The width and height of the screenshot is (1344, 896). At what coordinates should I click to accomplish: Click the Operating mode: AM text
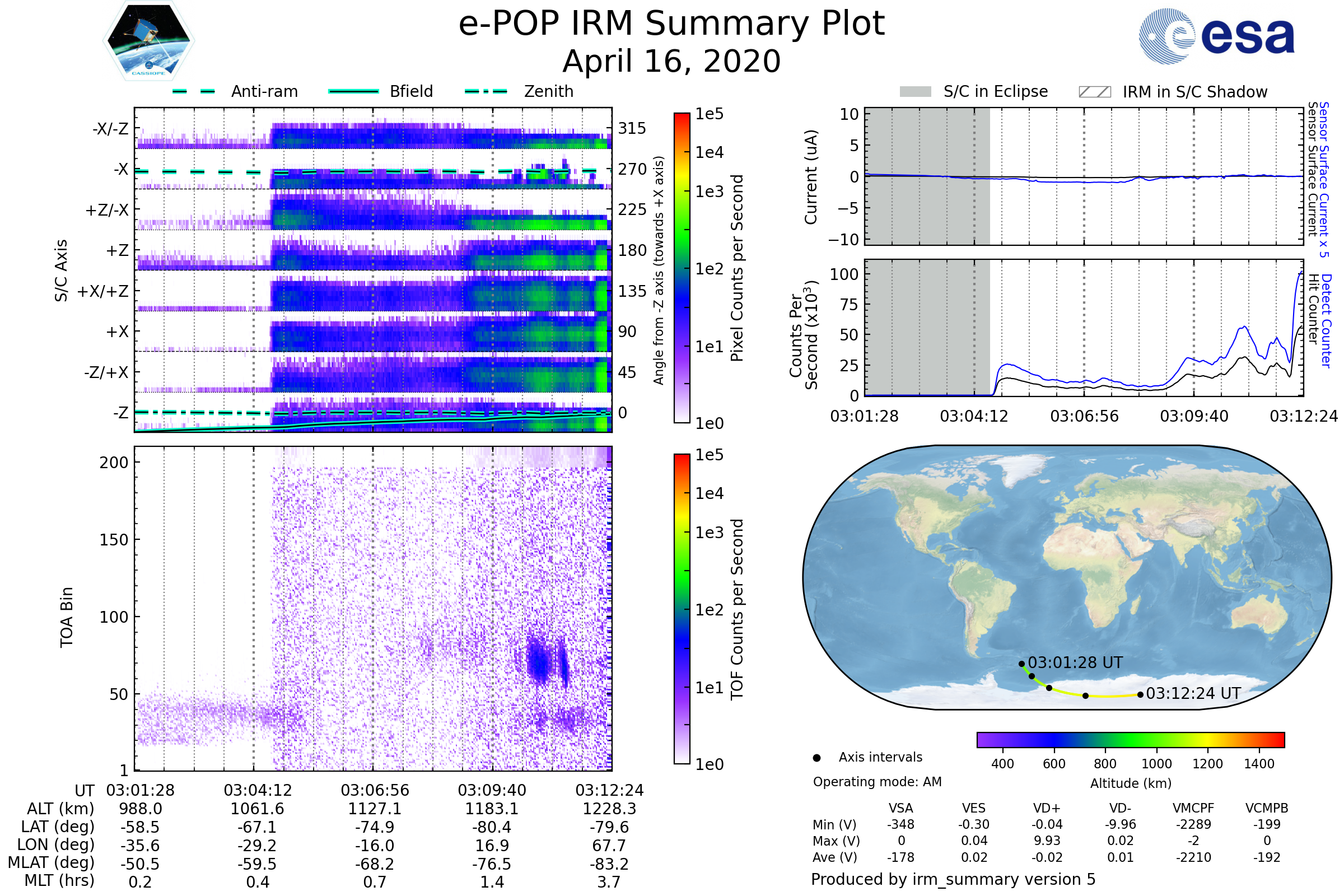click(x=877, y=782)
